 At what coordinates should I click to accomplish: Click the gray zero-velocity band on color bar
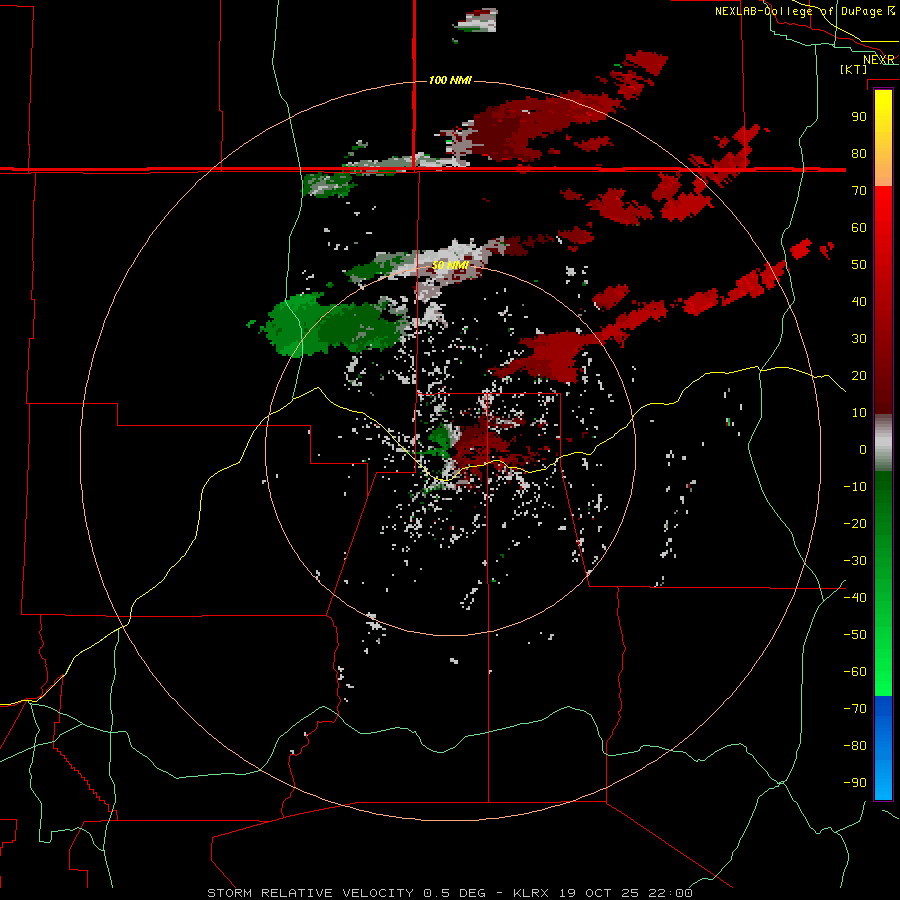point(883,443)
